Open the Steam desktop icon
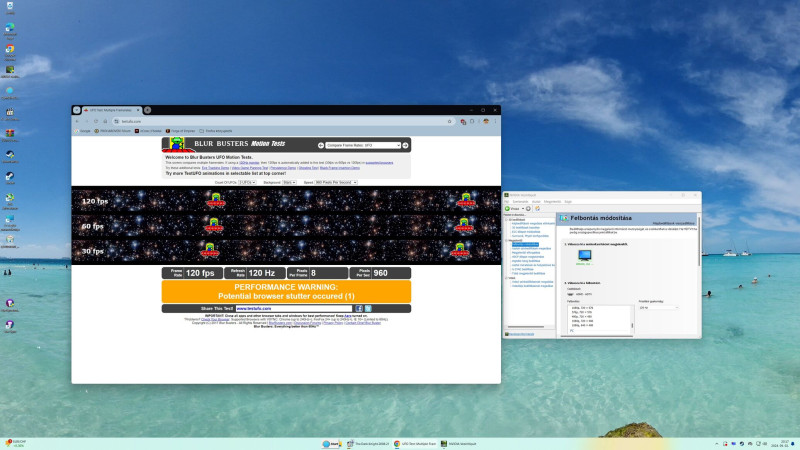The width and height of the screenshot is (800, 450). [x=10, y=178]
